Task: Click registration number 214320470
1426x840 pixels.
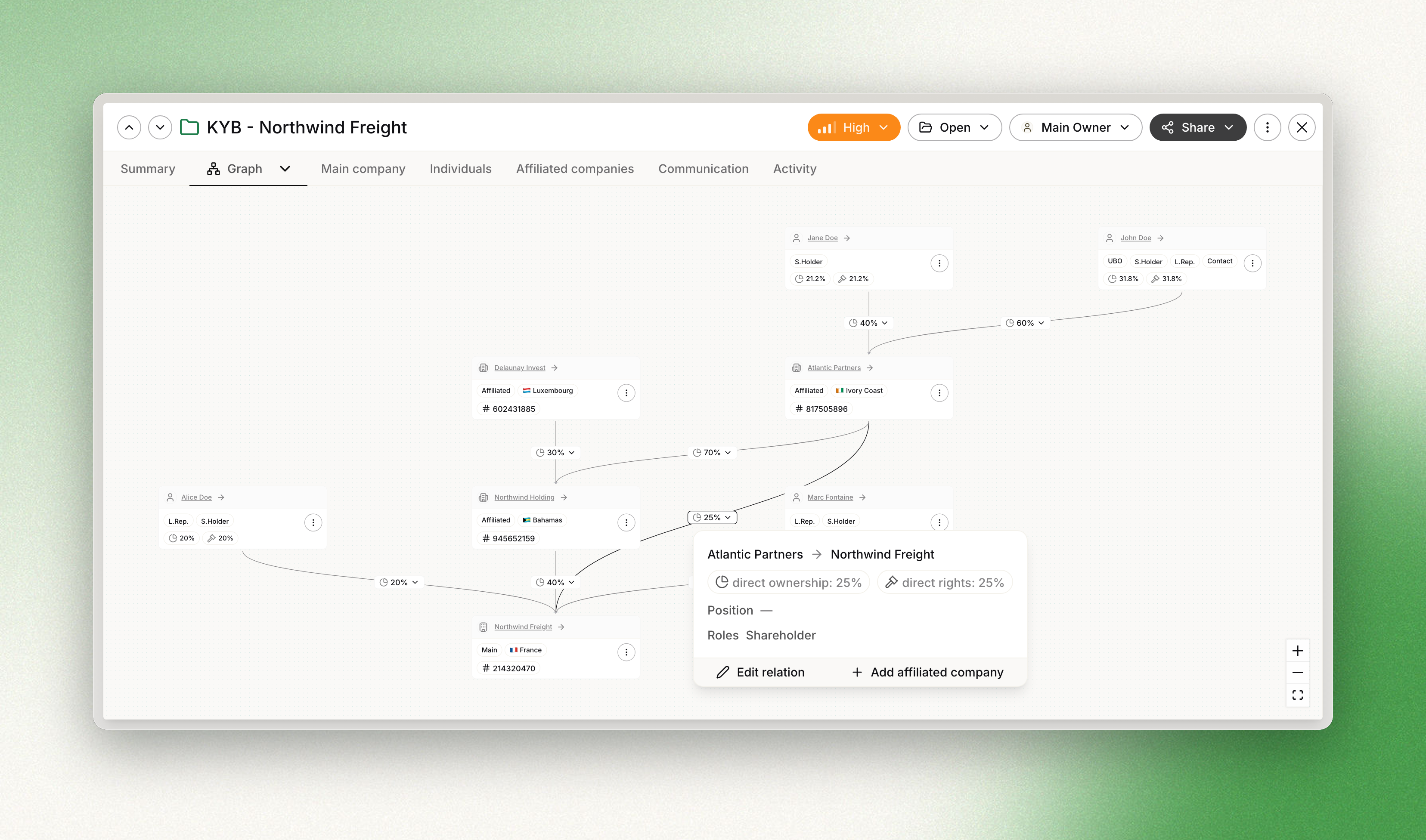Action: click(508, 668)
